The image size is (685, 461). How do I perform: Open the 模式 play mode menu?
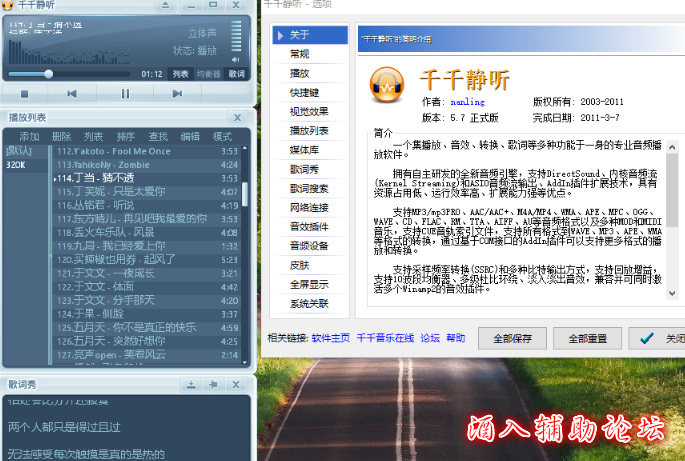point(222,136)
